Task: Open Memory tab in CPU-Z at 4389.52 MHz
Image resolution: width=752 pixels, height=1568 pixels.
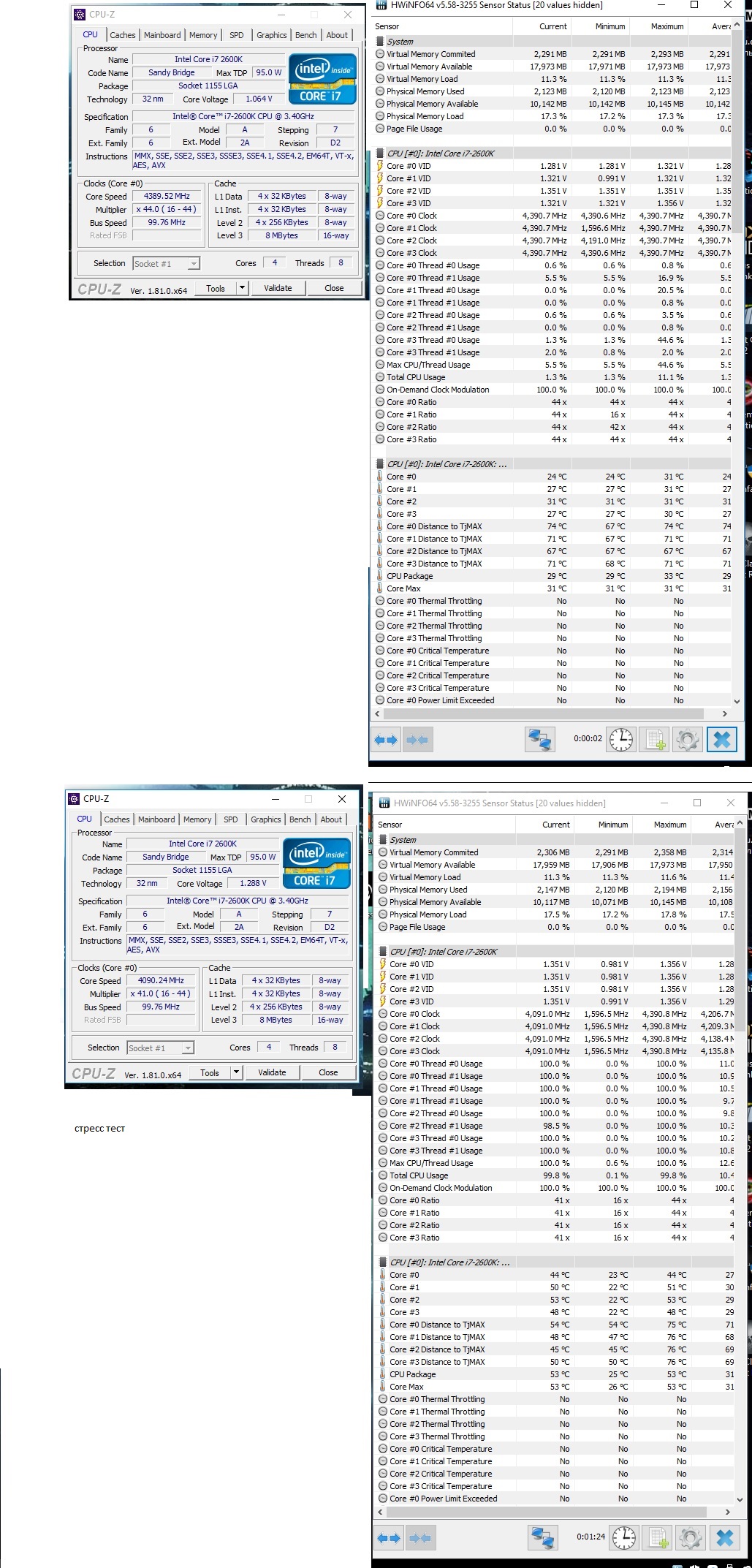Action: click(203, 35)
